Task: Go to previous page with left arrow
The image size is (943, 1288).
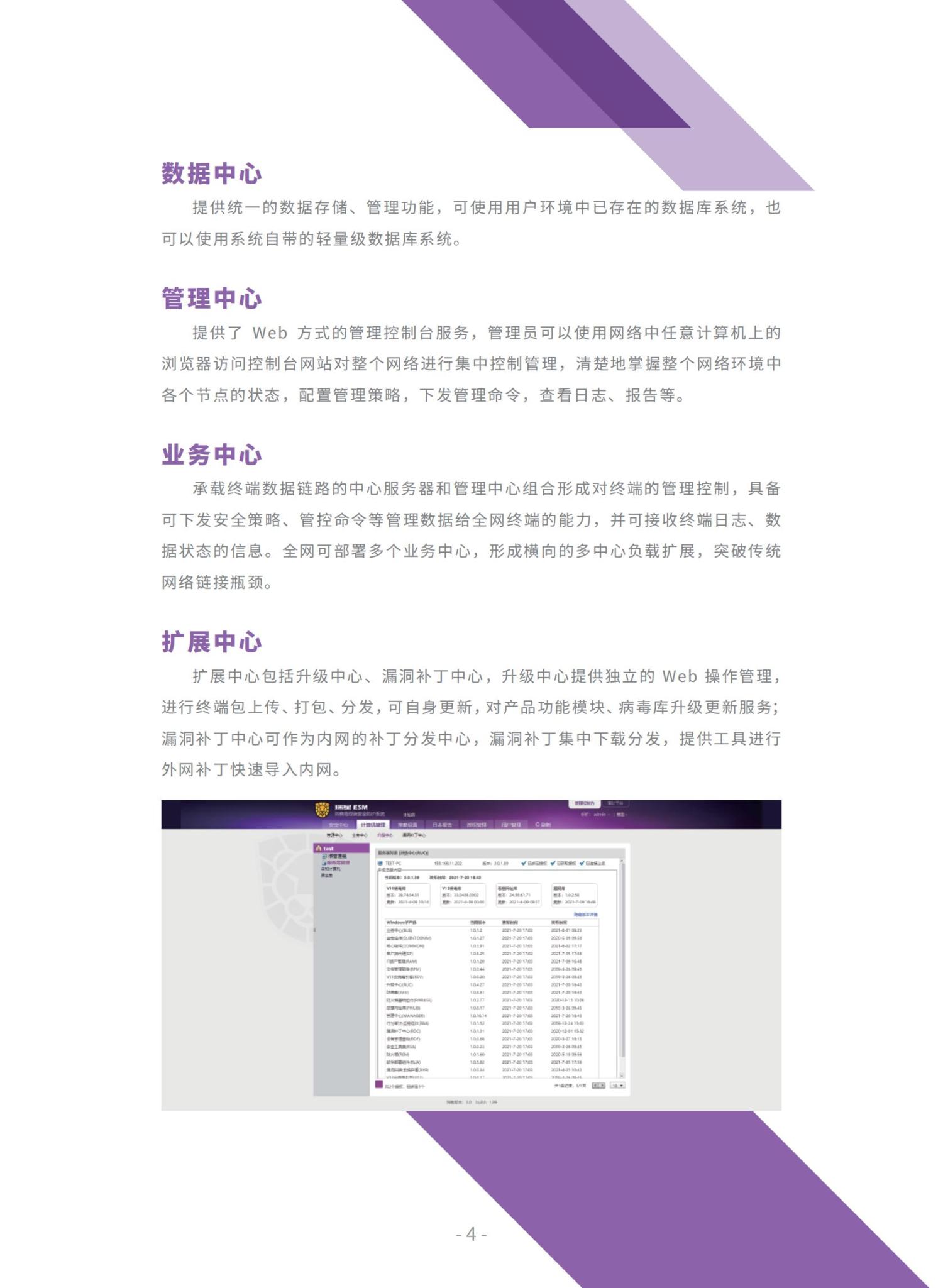Action: click(x=595, y=1085)
